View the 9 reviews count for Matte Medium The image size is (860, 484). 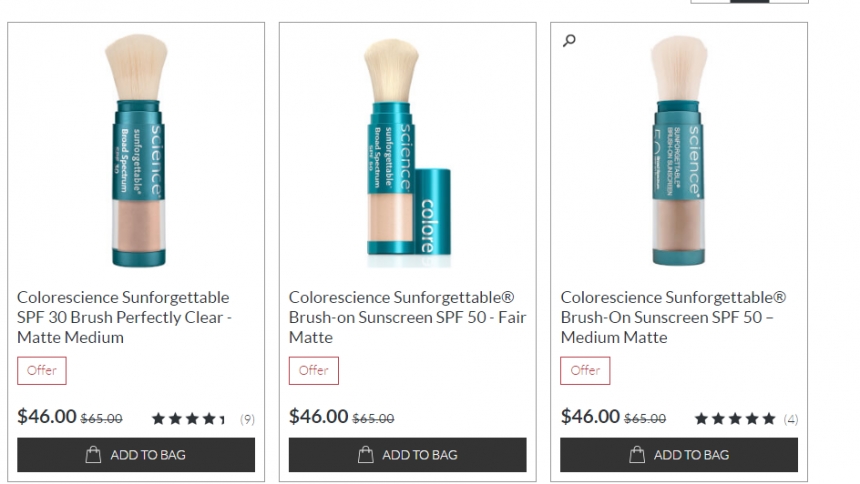247,419
